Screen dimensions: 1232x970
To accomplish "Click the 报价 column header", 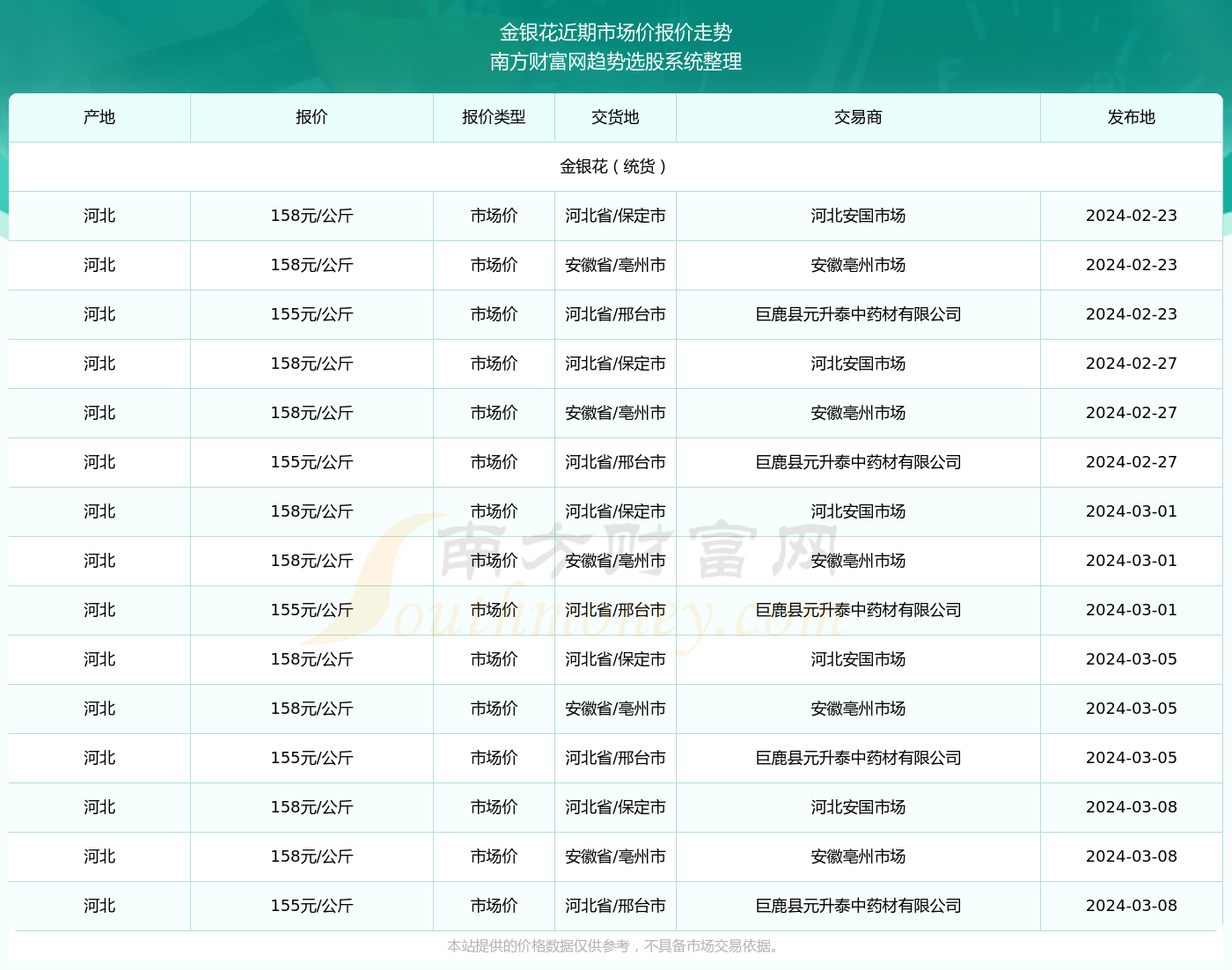I will coord(312,117).
